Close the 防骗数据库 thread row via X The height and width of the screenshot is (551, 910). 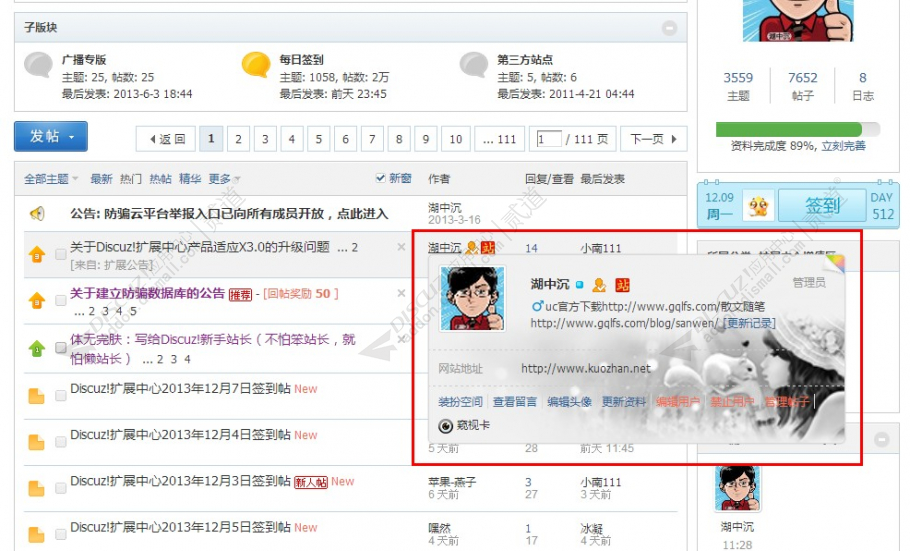coord(401,294)
